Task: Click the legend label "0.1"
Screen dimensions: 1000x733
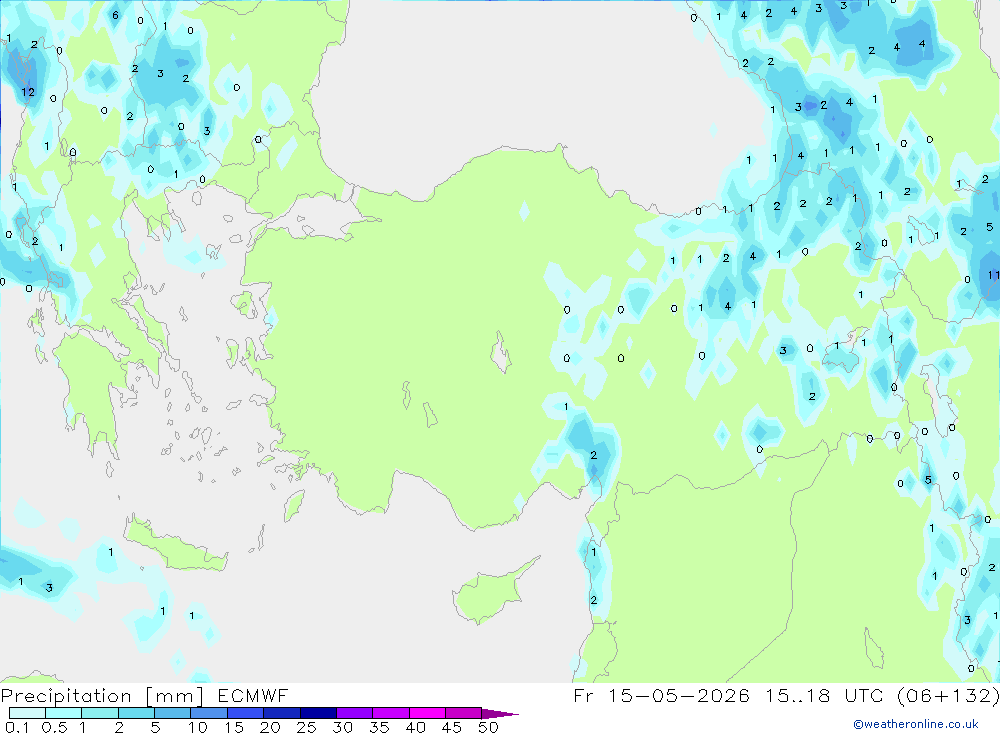Action: pos(17,727)
